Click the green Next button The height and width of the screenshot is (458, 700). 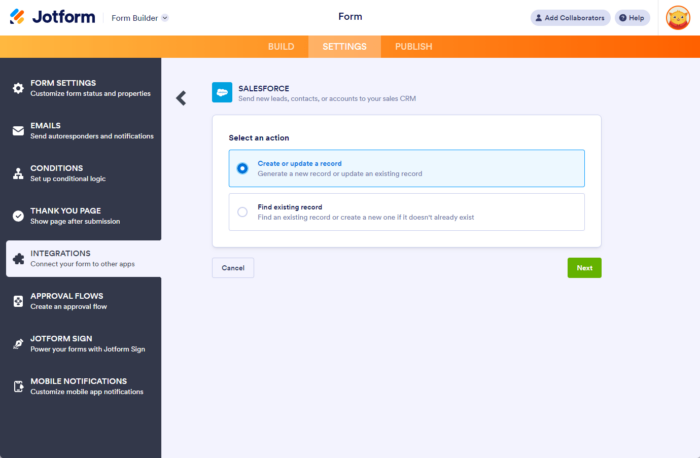584,268
